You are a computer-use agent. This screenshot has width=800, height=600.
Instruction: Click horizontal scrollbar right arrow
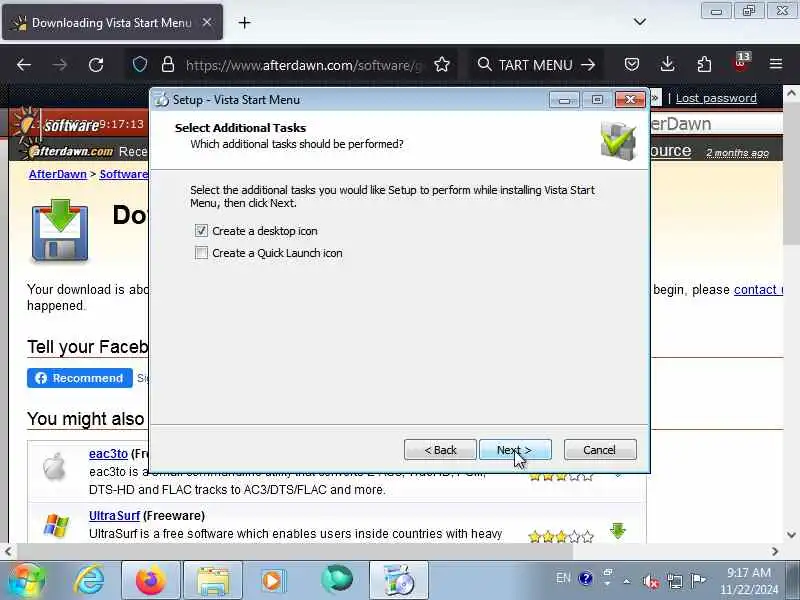[x=775, y=552]
